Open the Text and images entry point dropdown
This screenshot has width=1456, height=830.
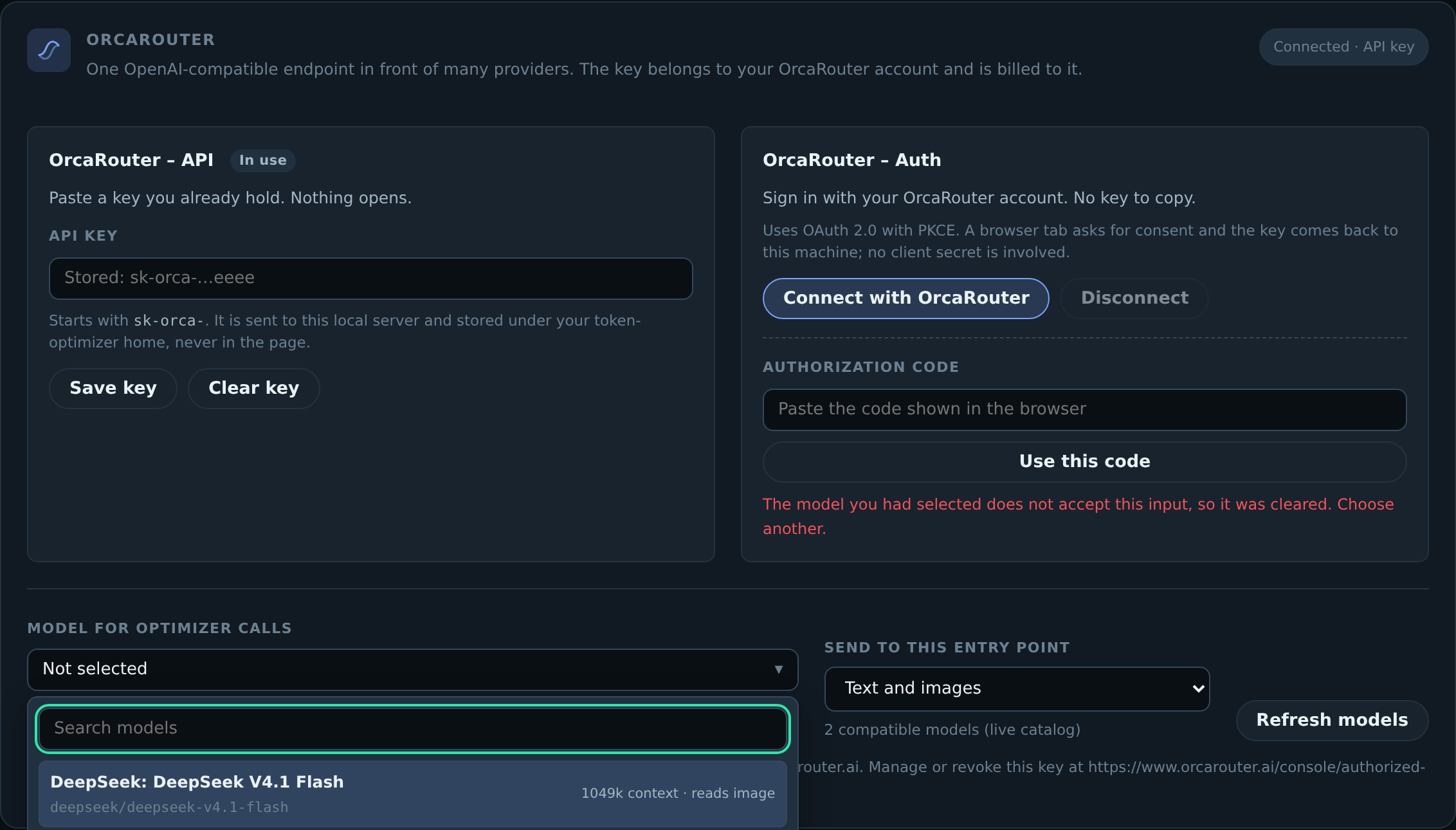(x=1017, y=688)
